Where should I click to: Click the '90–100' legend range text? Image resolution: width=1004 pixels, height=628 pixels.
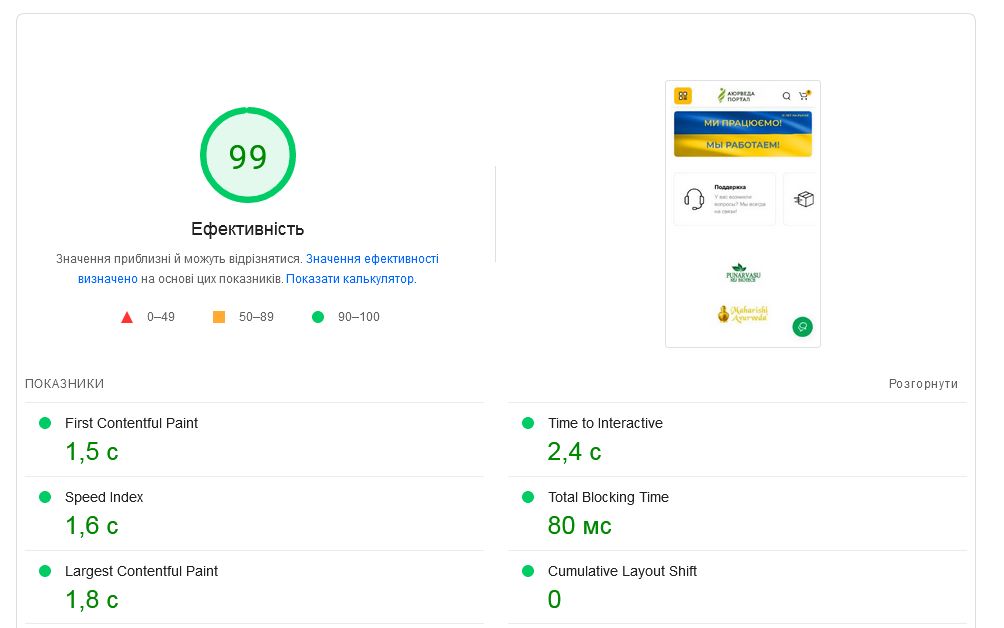[x=359, y=317]
